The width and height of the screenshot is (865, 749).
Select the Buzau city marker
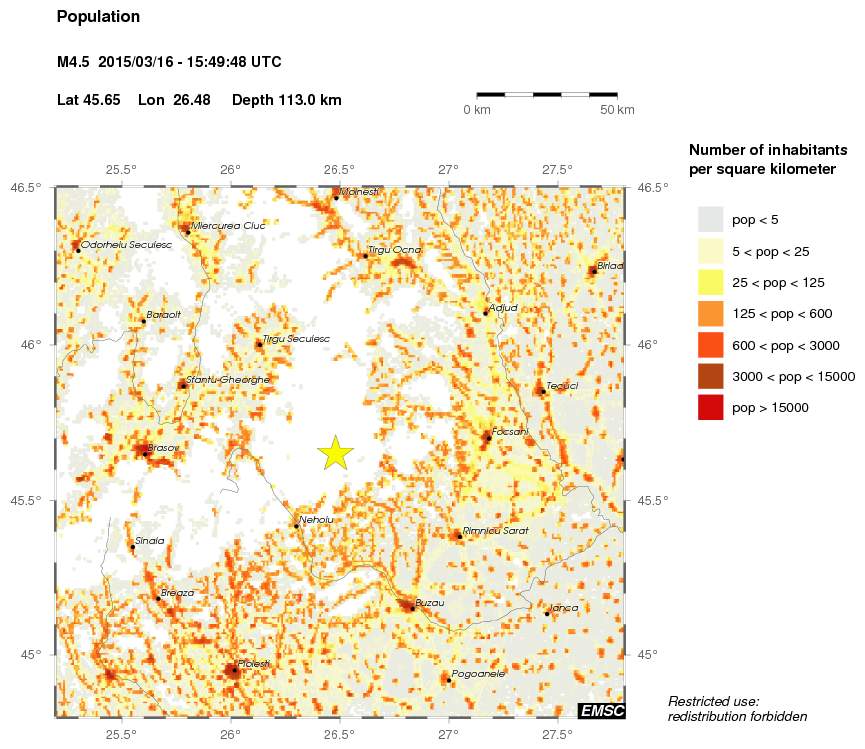412,608
